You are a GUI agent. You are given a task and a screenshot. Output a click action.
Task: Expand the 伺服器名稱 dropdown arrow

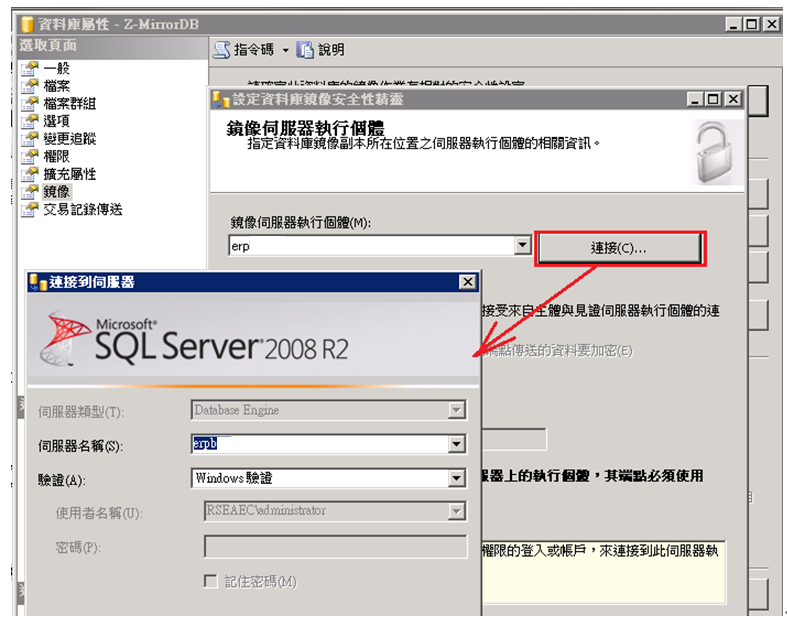(x=456, y=444)
